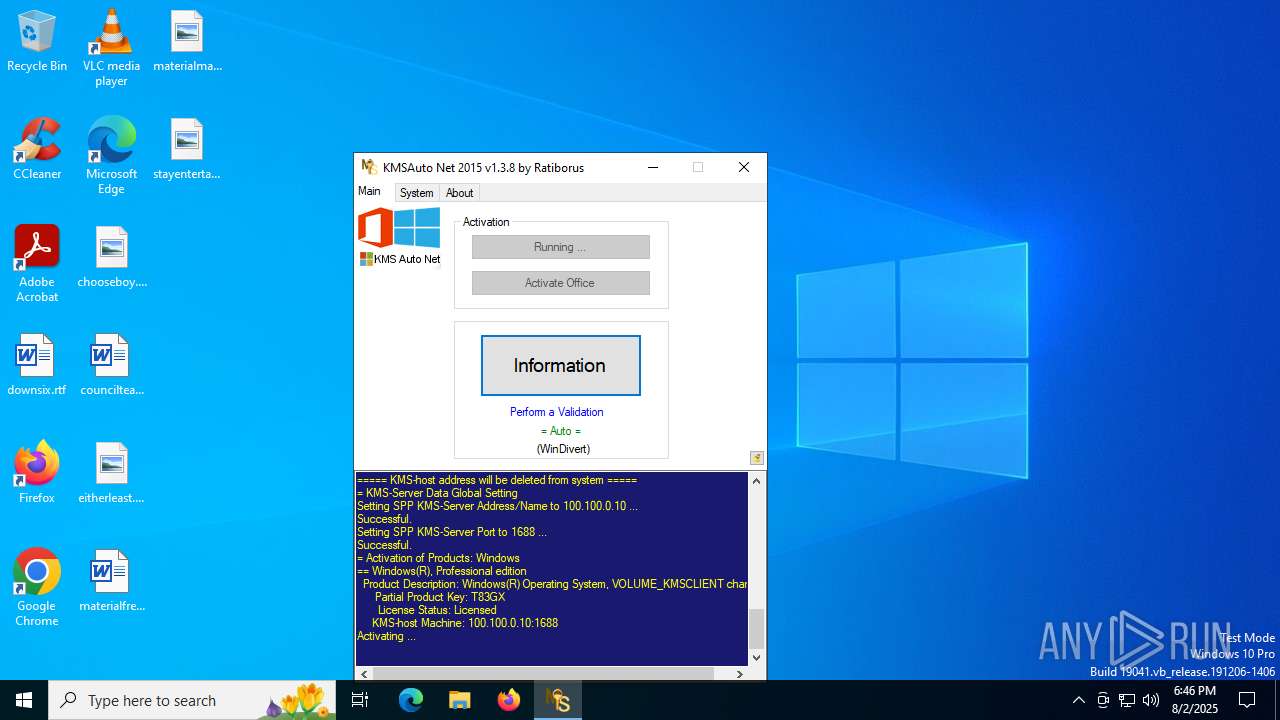
Task: Click the Activate Office button
Action: coord(560,283)
